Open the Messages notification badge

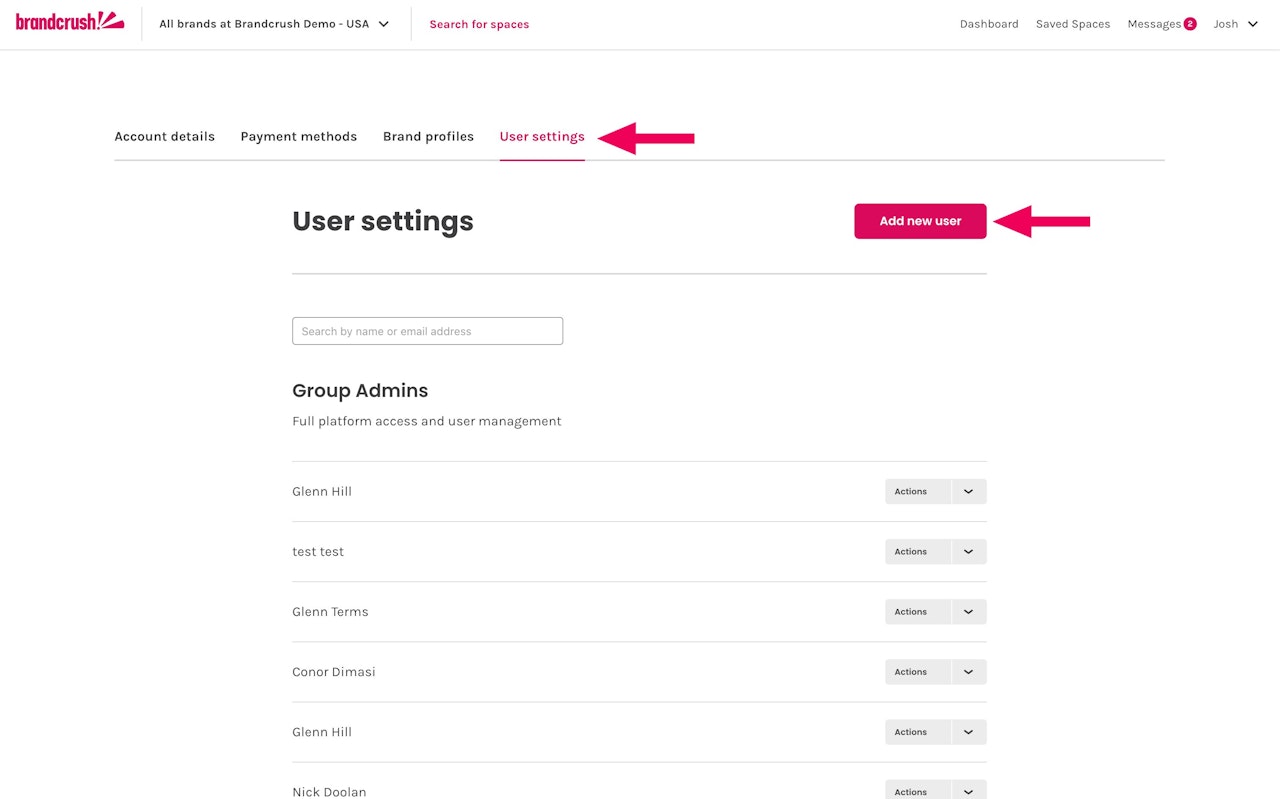coord(1190,24)
